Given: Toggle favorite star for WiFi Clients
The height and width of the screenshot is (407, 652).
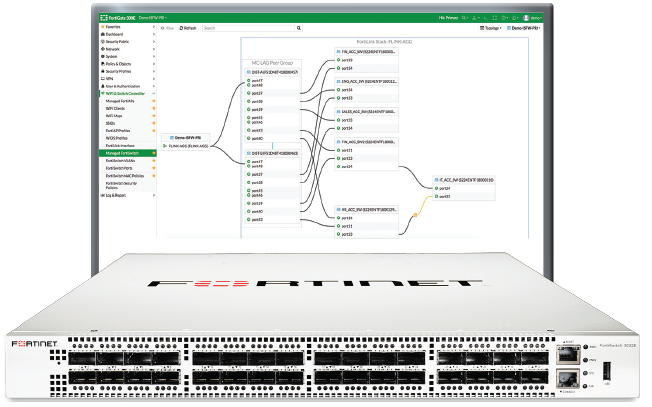Looking at the screenshot, I should pyautogui.click(x=153, y=109).
